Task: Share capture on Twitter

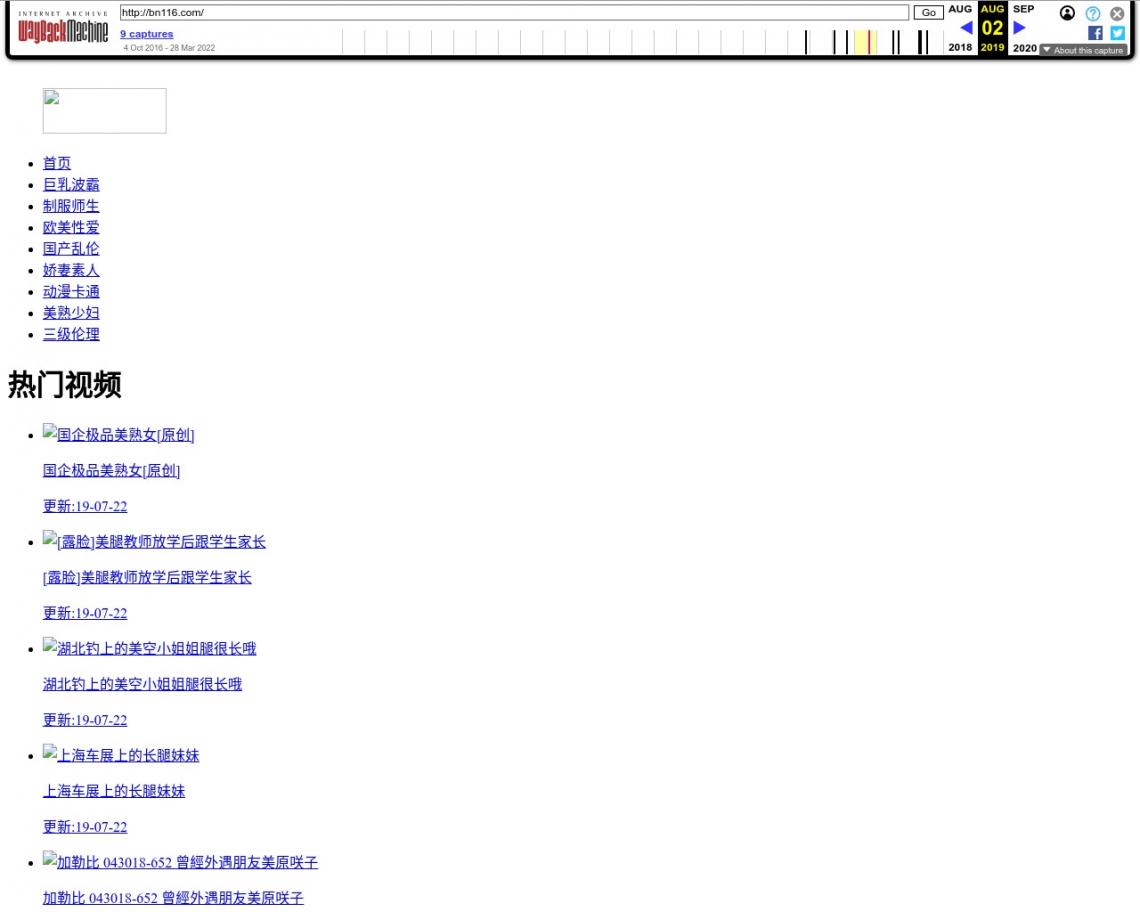Action: coord(1117,33)
